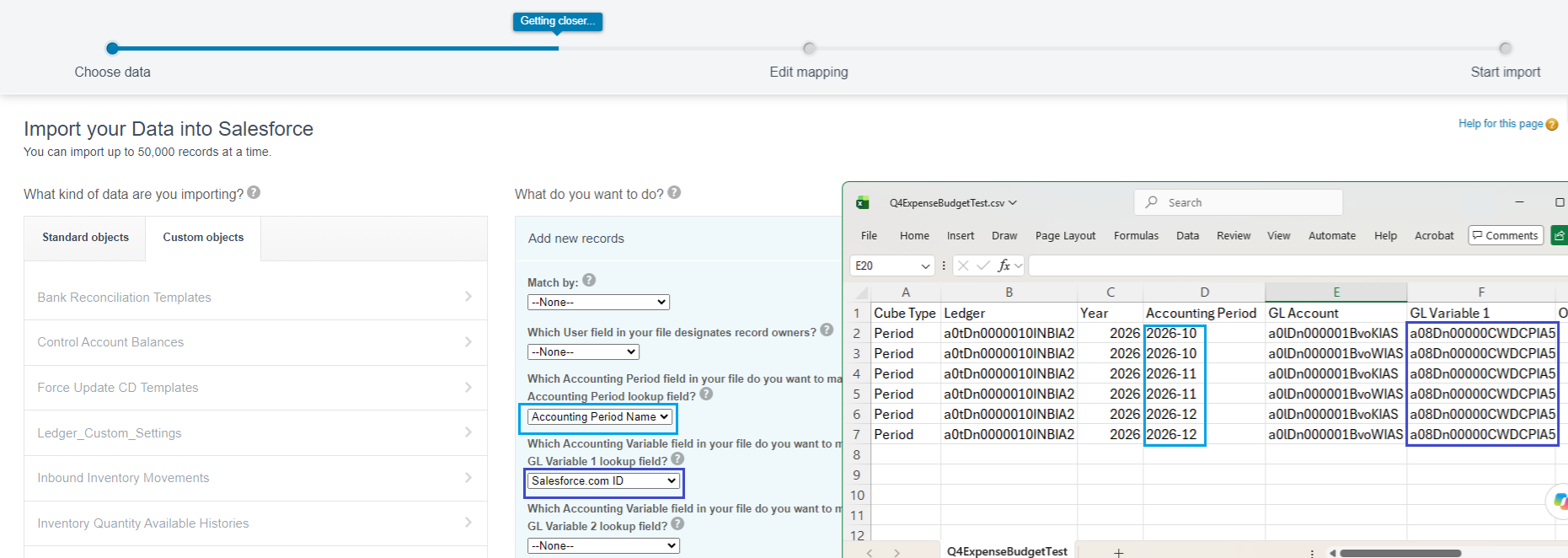Image resolution: width=1568 pixels, height=558 pixels.
Task: Click the Excel app icon in title bar
Action: pos(863,202)
